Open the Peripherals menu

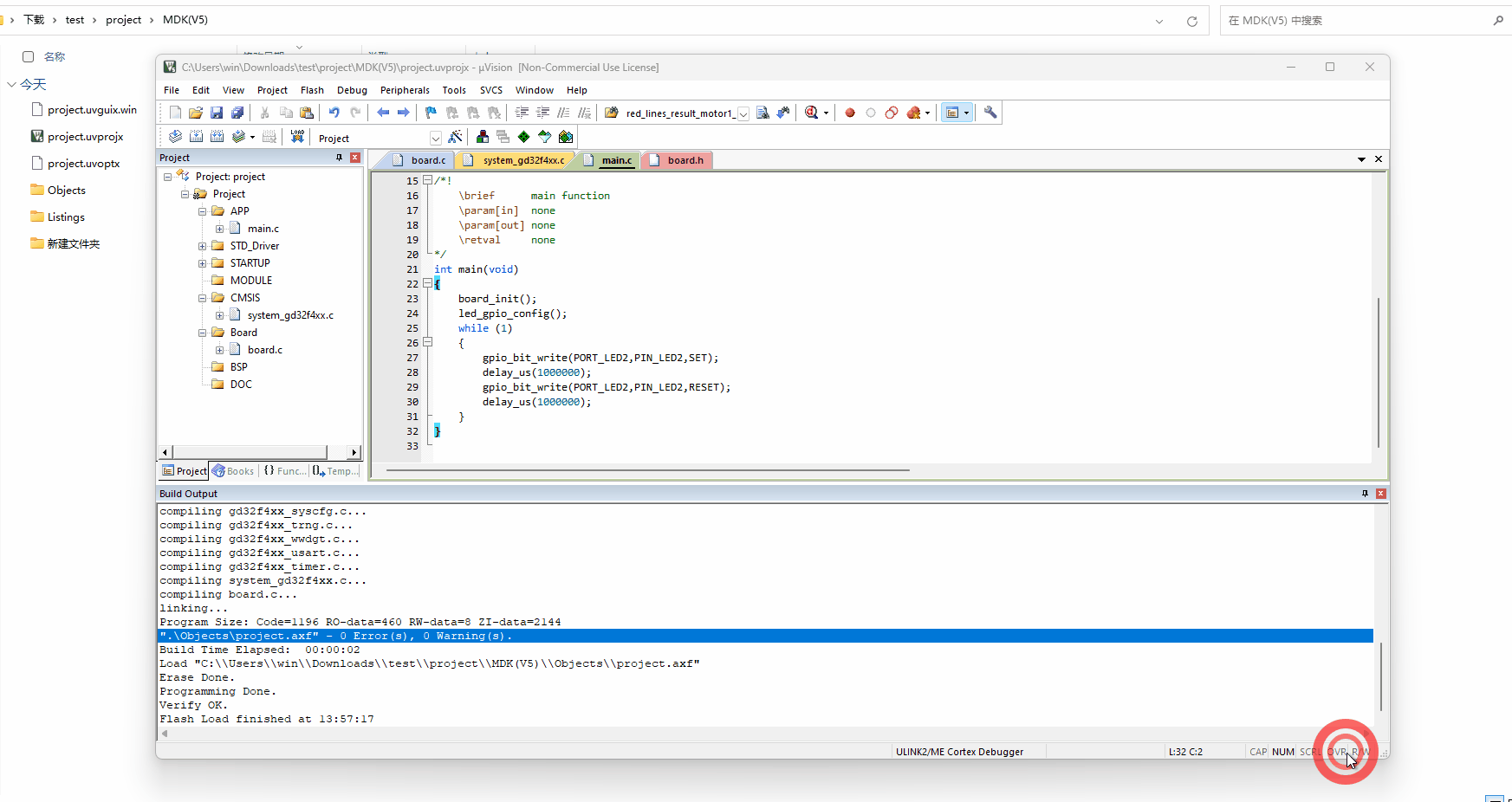405,90
